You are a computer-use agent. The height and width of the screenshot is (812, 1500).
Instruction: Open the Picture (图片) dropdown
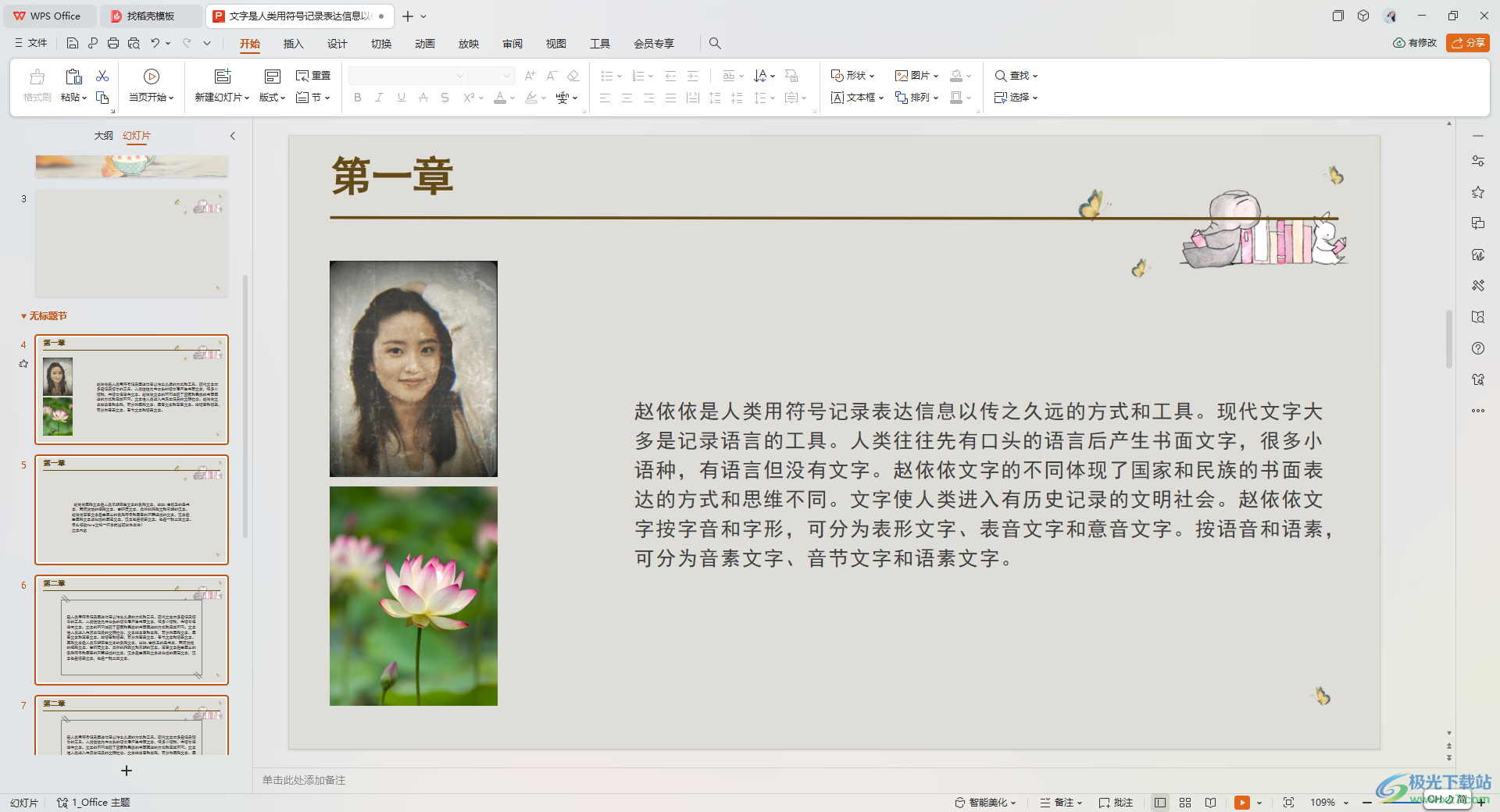pos(917,76)
